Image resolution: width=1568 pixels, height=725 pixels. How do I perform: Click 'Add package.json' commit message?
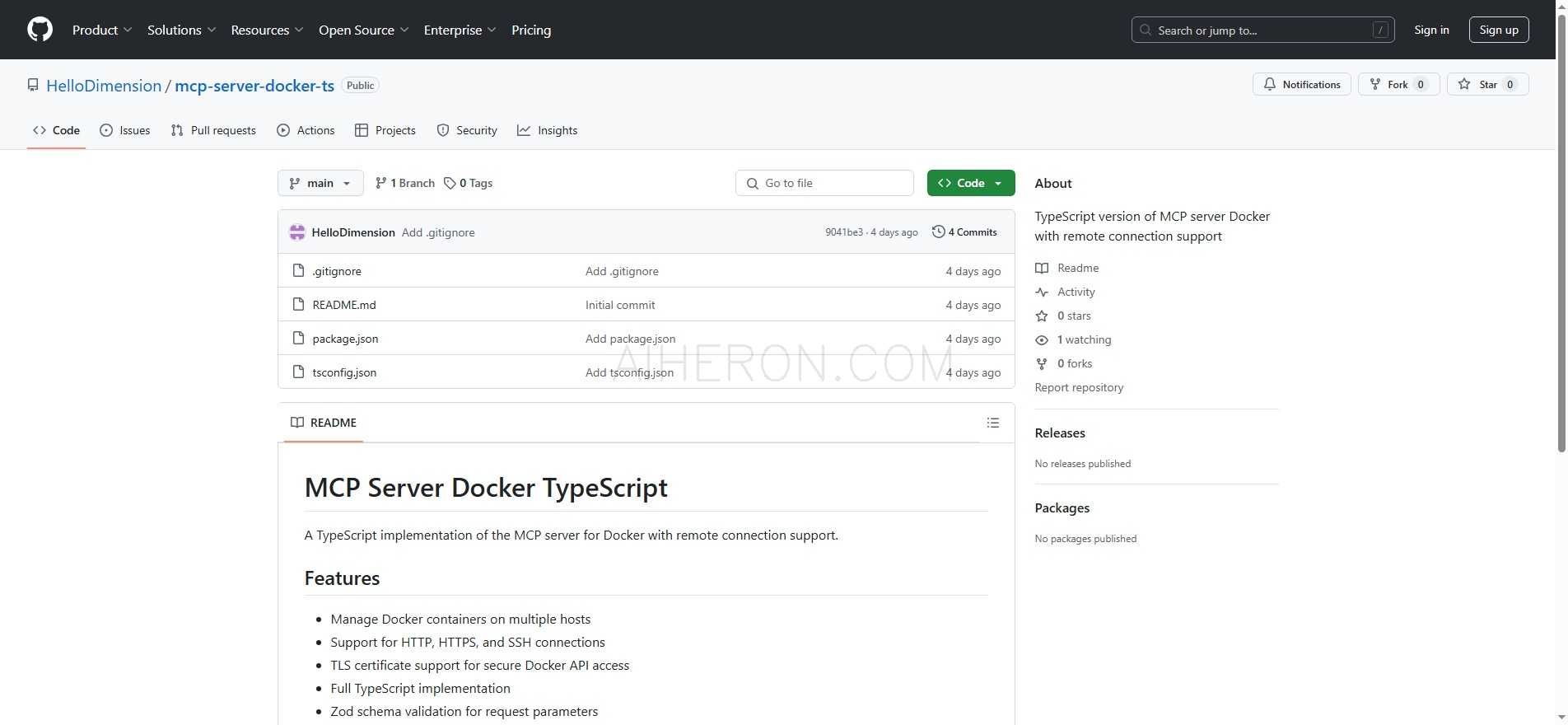(x=630, y=339)
